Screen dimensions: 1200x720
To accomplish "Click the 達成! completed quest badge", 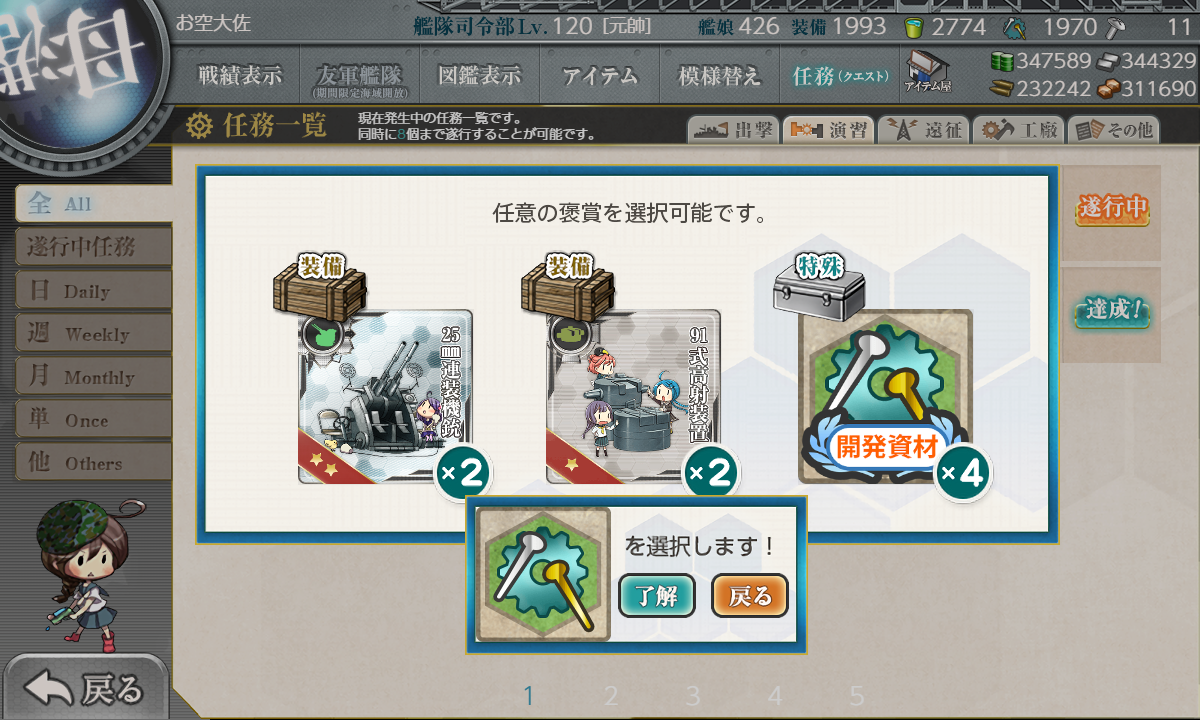I will click(x=1112, y=311).
